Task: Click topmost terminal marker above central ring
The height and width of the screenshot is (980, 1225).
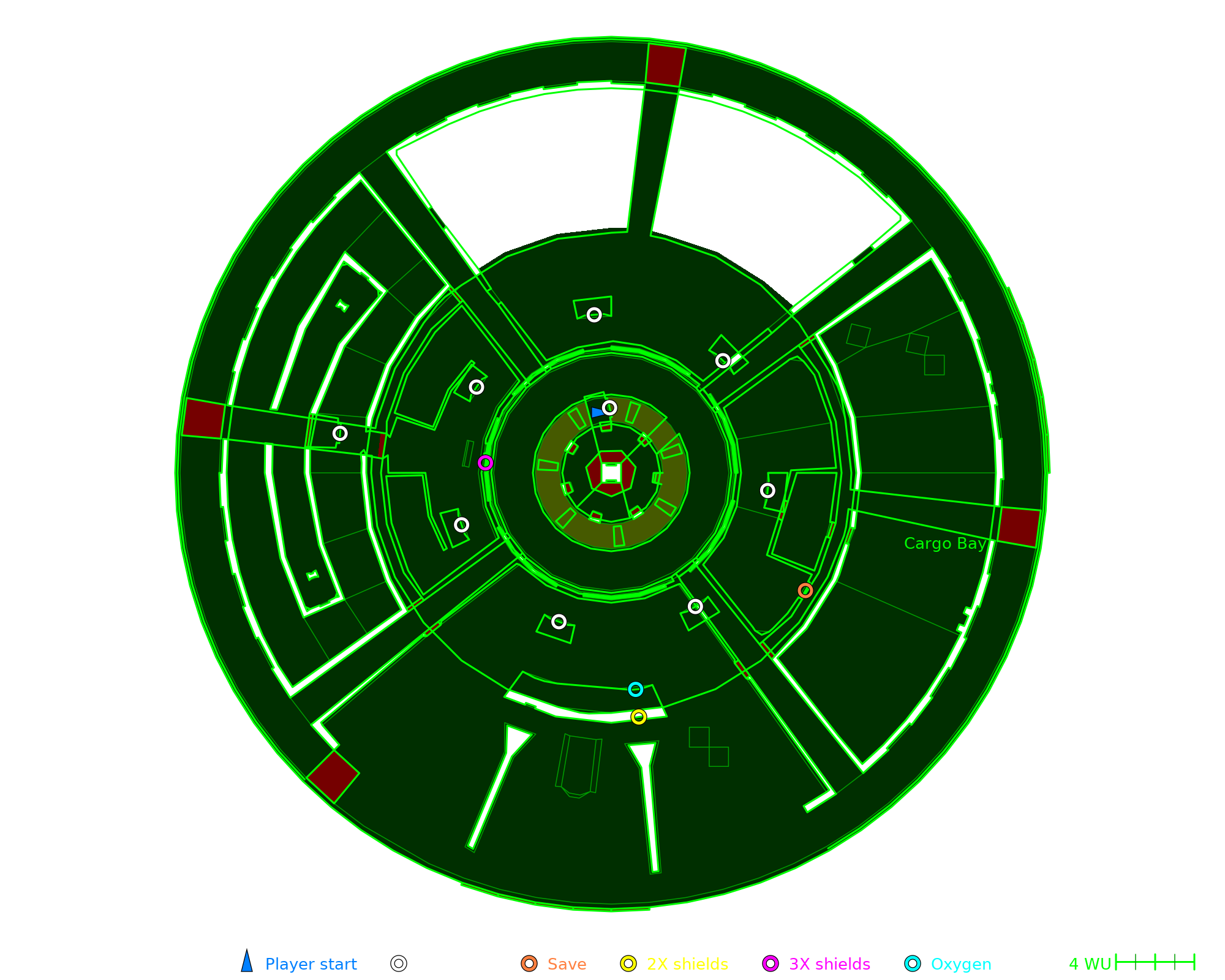Action: click(594, 315)
